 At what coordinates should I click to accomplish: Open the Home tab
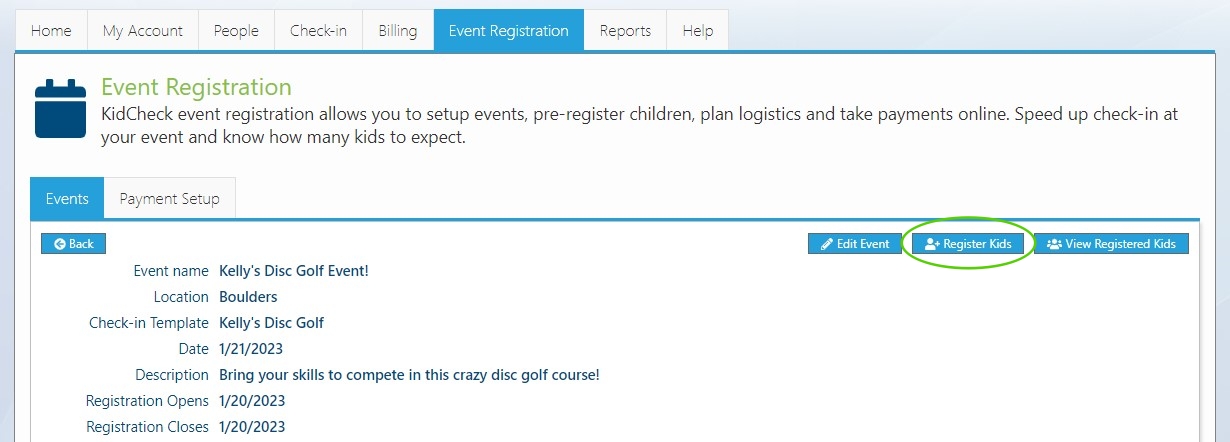(51, 30)
